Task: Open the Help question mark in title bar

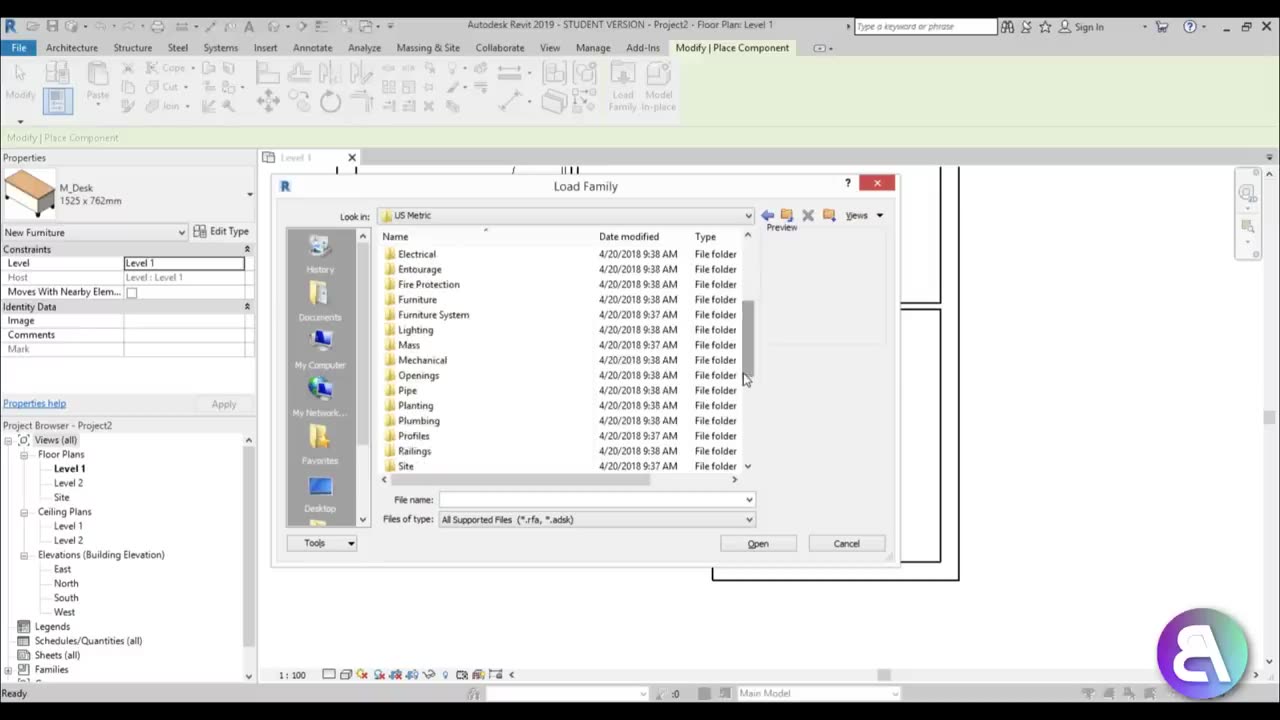Action: [x=1190, y=27]
